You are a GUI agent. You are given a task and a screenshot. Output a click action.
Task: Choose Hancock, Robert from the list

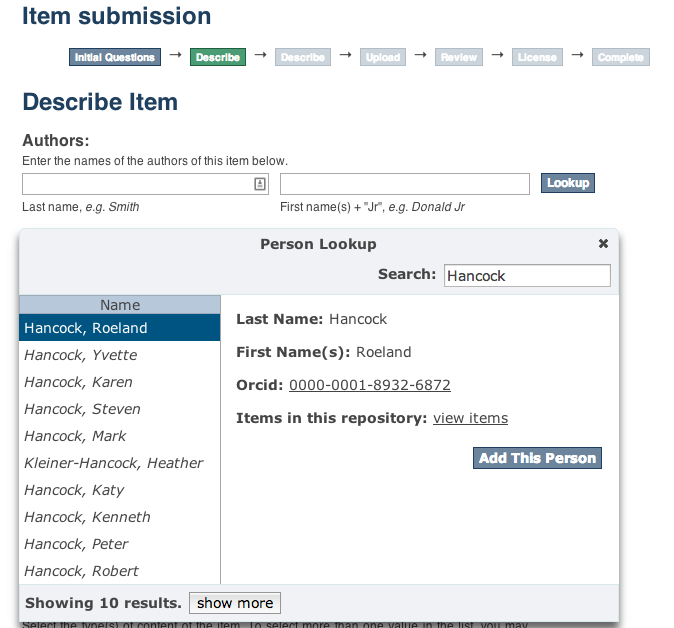coord(81,571)
